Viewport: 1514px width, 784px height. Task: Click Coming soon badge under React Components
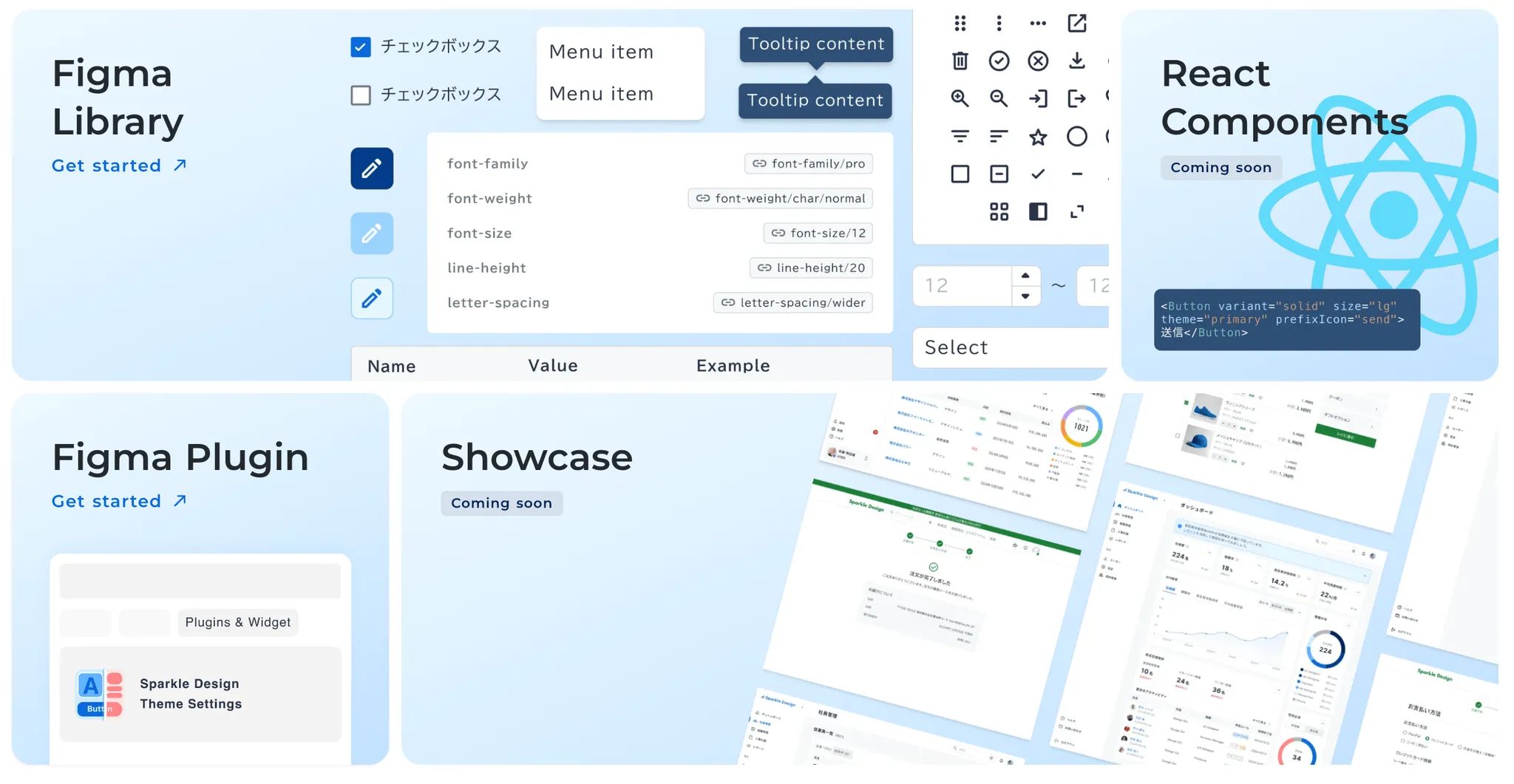(1221, 168)
